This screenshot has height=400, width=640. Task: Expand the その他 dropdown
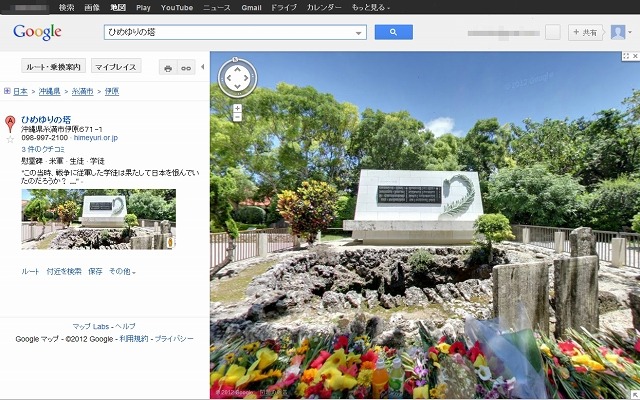pyautogui.click(x=122, y=271)
